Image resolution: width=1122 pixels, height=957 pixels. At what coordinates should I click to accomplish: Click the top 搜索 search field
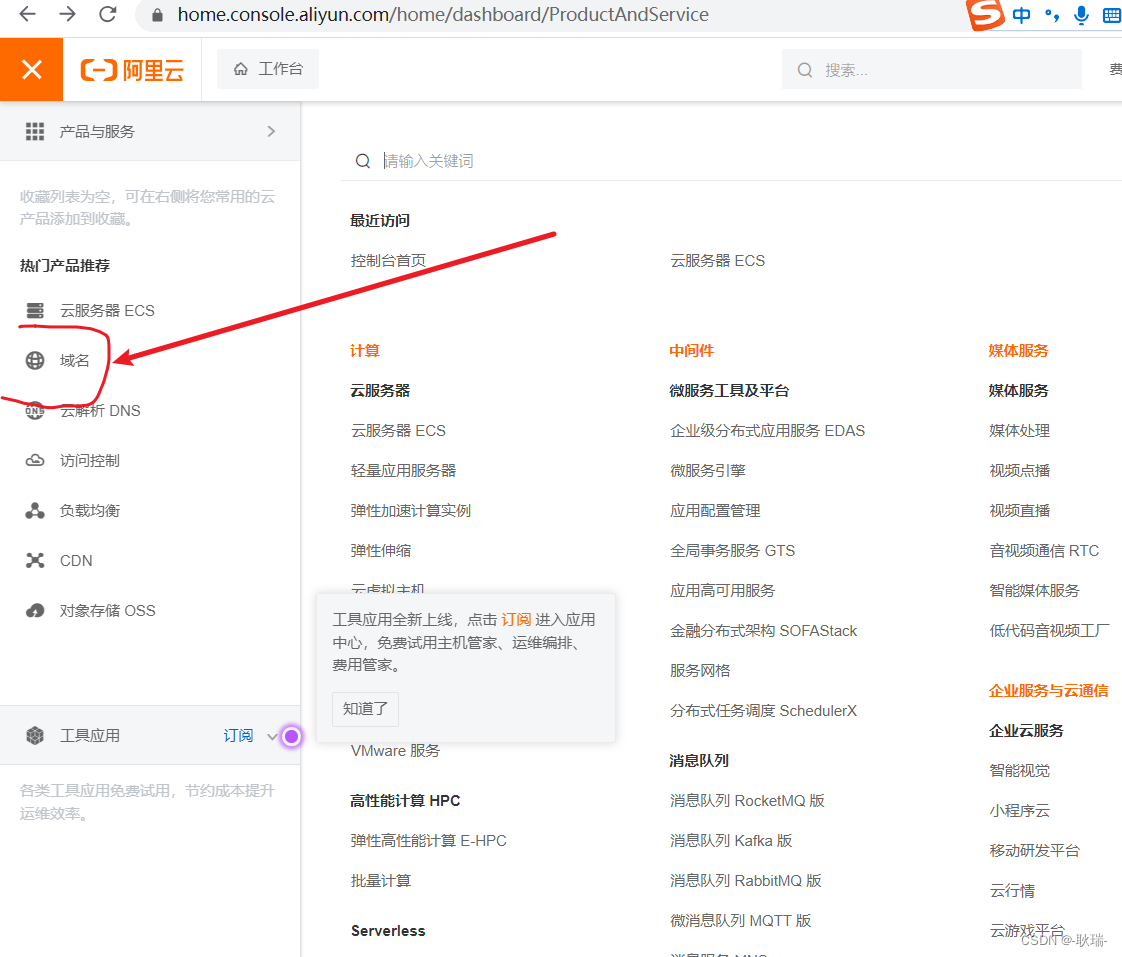click(932, 69)
